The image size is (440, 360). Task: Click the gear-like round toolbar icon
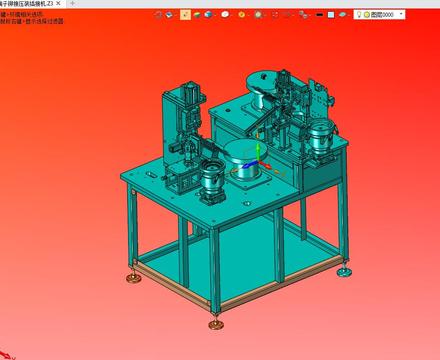click(258, 15)
